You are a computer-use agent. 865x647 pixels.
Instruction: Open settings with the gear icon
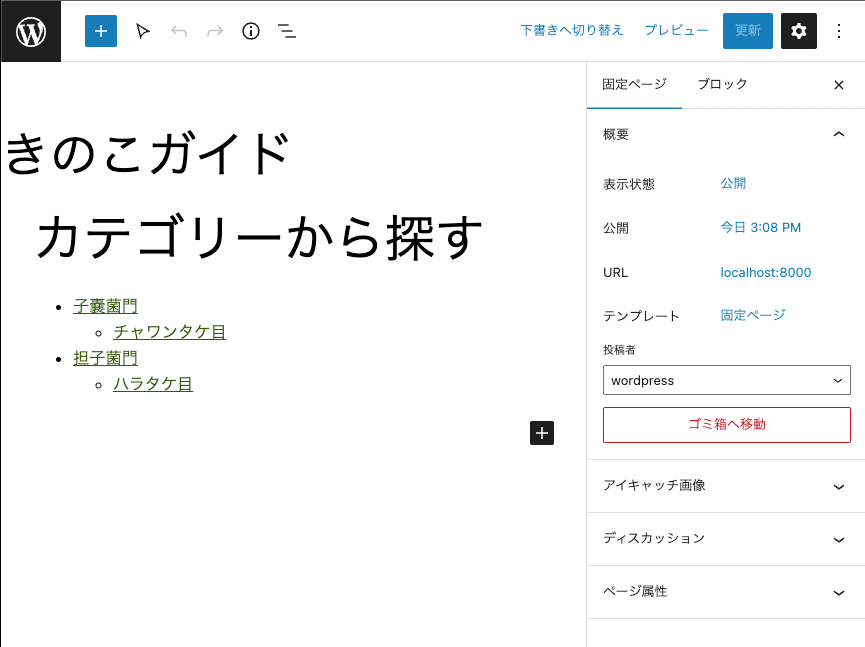click(x=797, y=31)
